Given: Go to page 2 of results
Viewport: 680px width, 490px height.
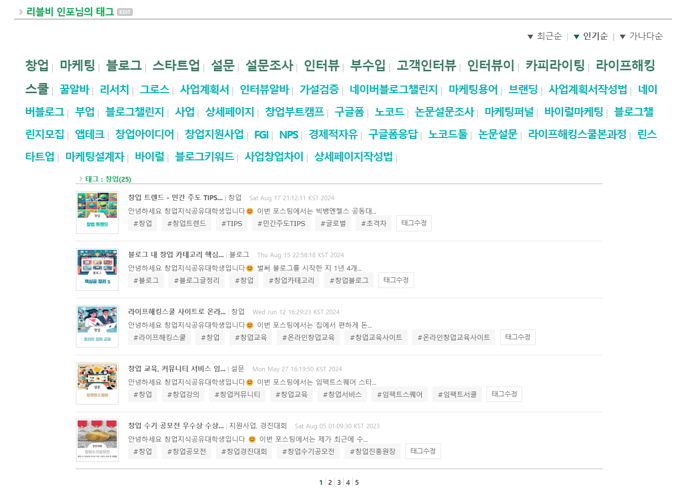Looking at the screenshot, I should pos(330,483).
